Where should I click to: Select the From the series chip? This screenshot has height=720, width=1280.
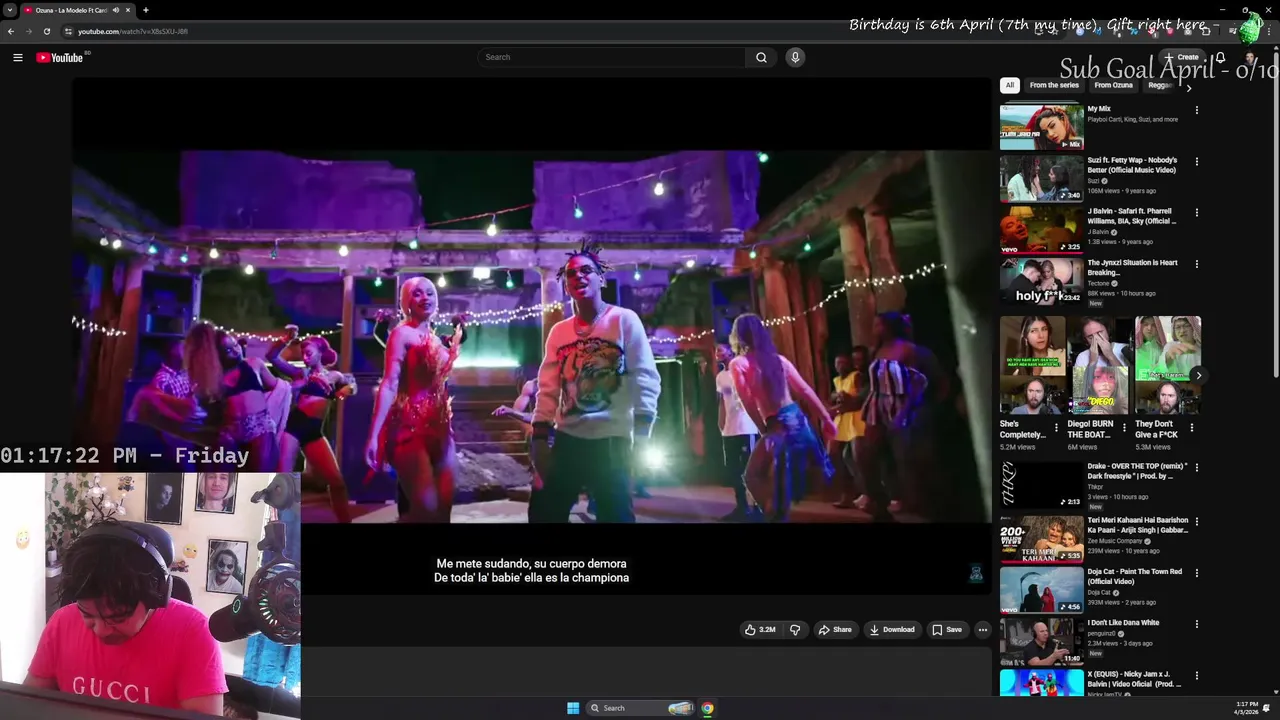[x=1054, y=85]
